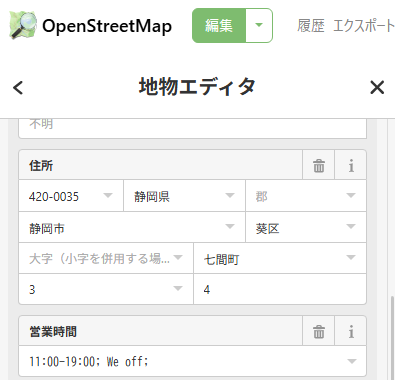Expand the 静岡市 city dropdown
Image resolution: width=395 pixels, height=380 pixels.
(230, 227)
